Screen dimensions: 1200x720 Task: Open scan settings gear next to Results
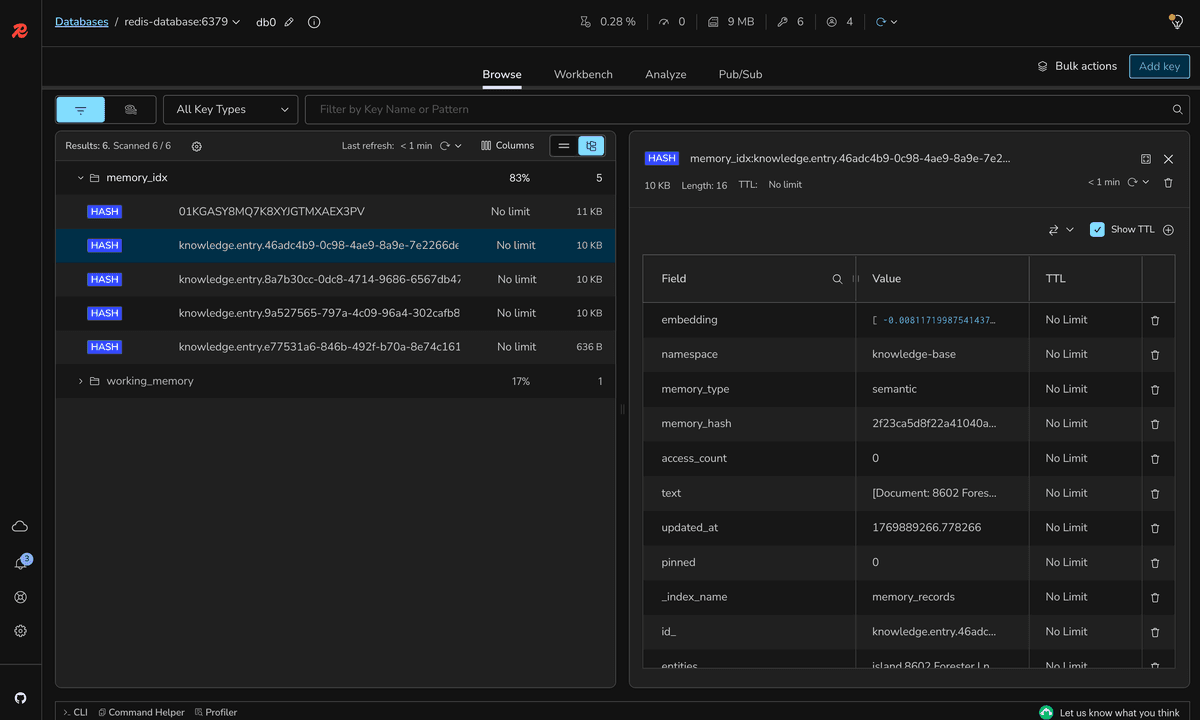point(196,146)
